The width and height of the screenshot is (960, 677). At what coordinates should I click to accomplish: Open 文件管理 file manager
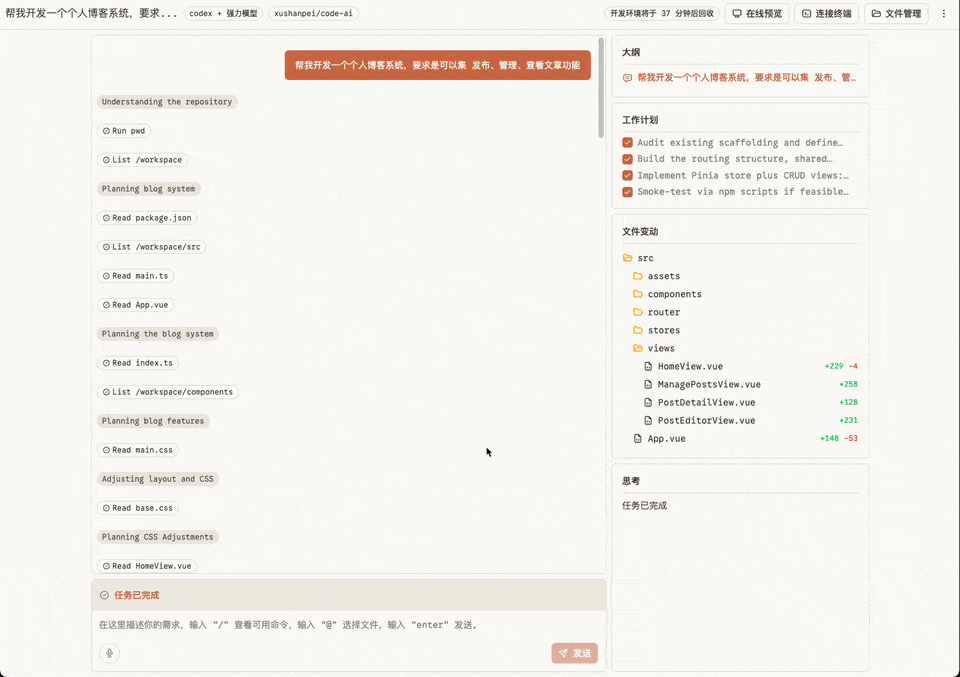(x=896, y=13)
